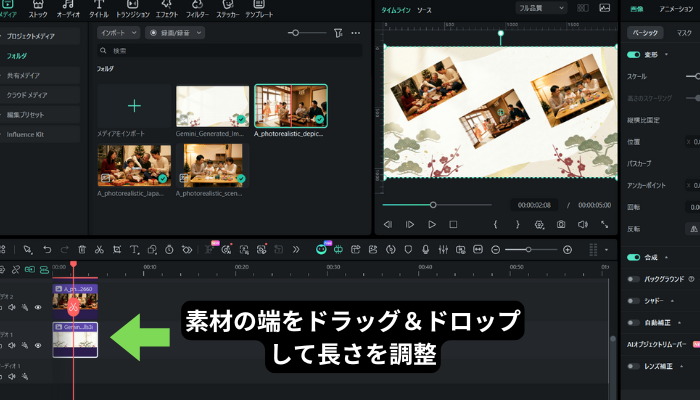Collapse the 合成 section arrow
The image size is (700, 400).
667,257
